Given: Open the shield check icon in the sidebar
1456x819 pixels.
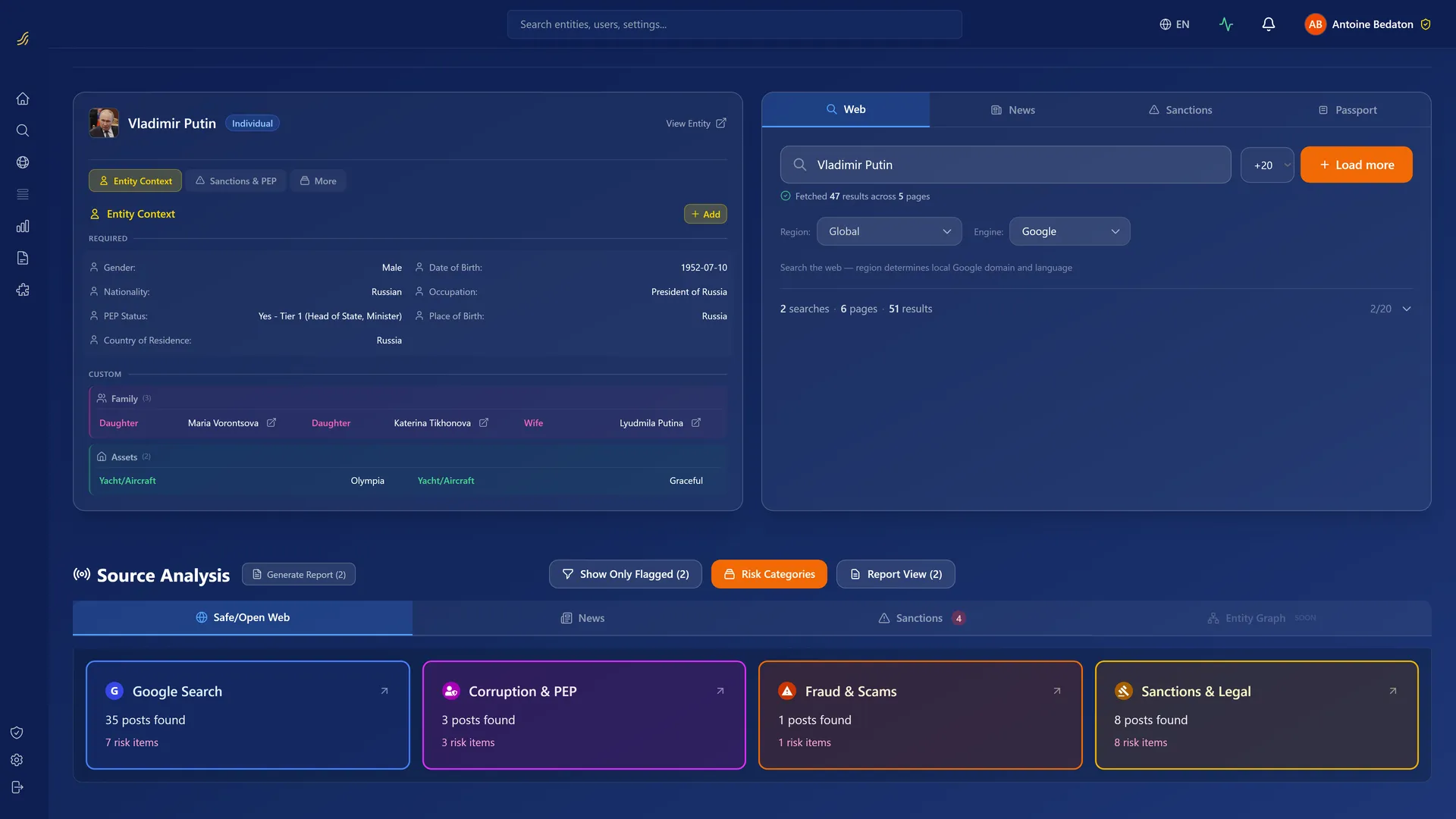Looking at the screenshot, I should (x=17, y=733).
